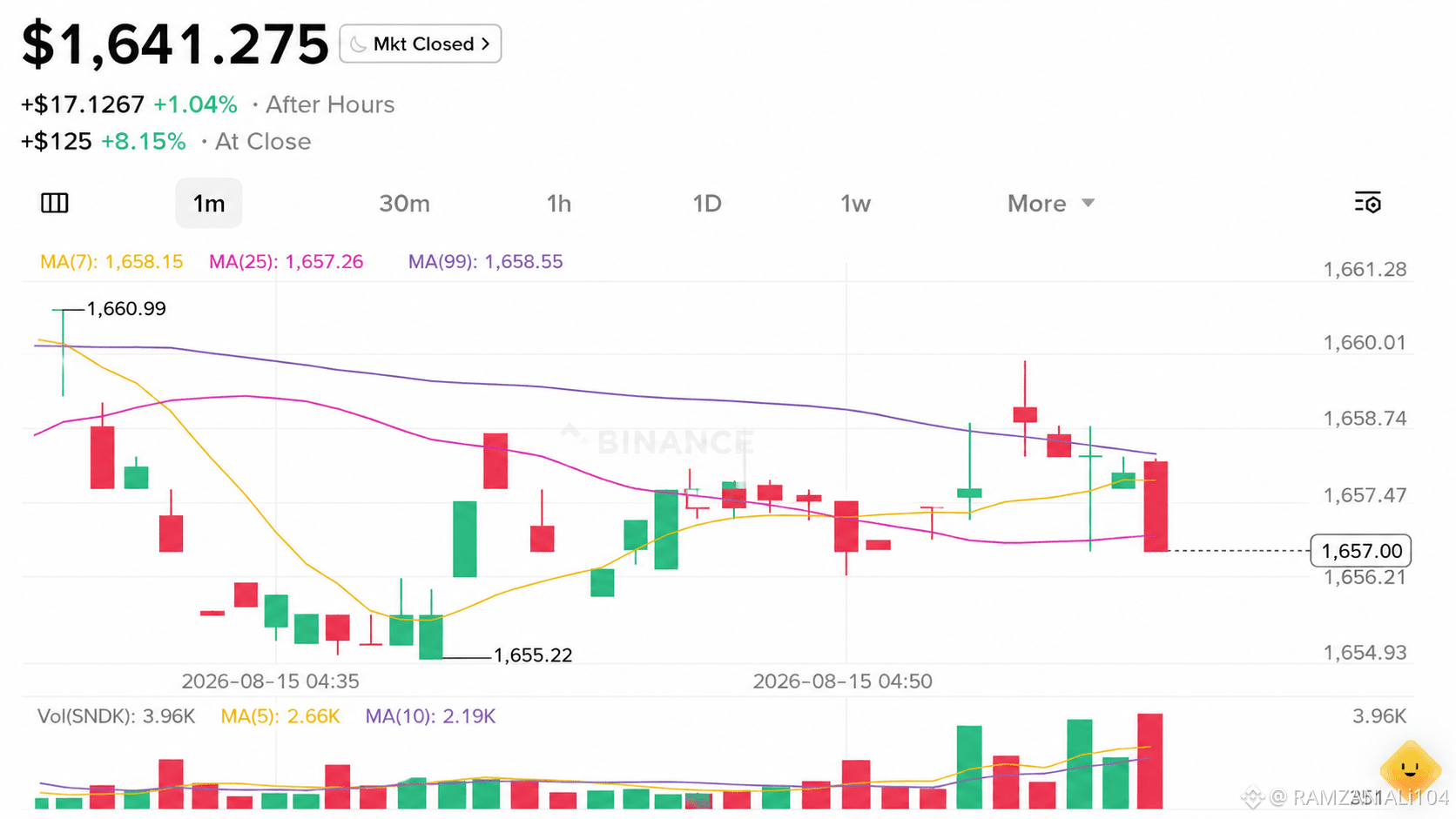The height and width of the screenshot is (819, 1456).
Task: Click the 1,658.74 price axis label
Action: (1365, 419)
